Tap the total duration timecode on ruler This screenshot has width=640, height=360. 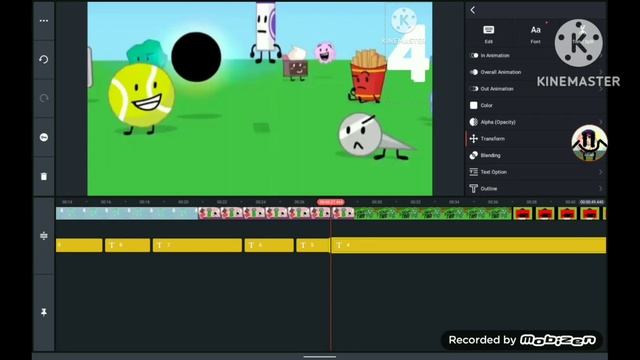click(592, 202)
